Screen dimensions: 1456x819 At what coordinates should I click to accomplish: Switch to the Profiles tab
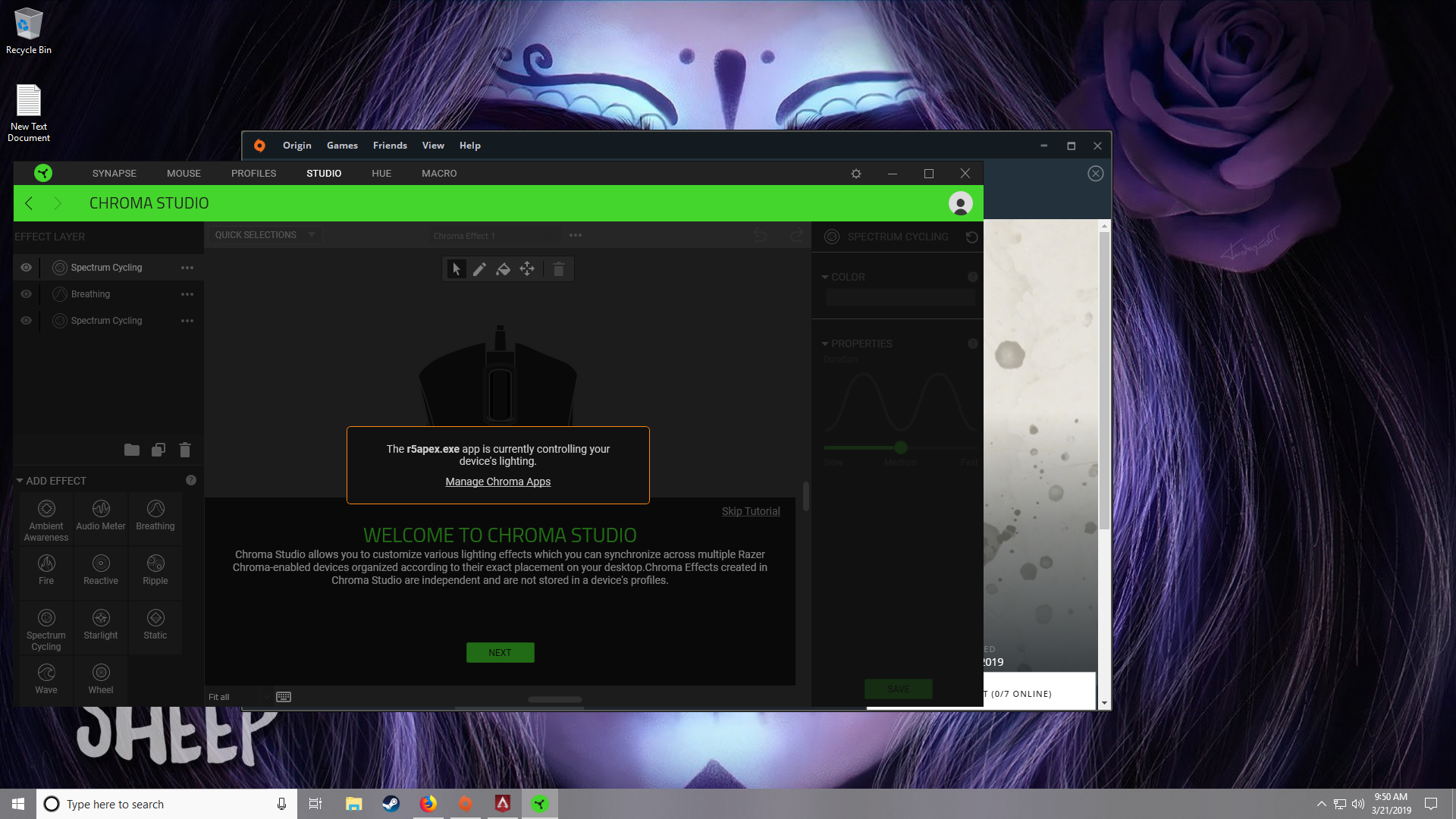pyautogui.click(x=254, y=174)
